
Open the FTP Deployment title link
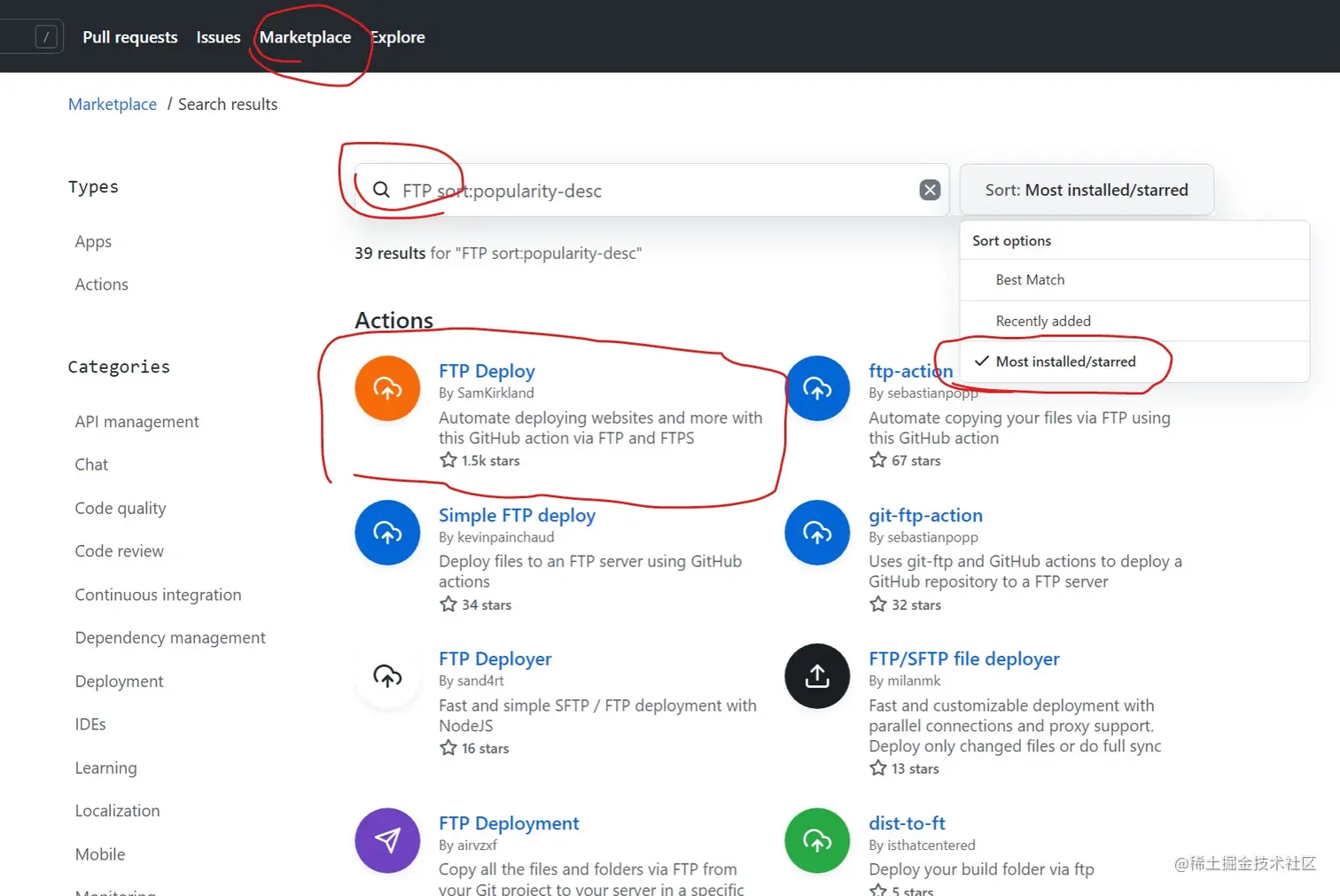pos(509,823)
